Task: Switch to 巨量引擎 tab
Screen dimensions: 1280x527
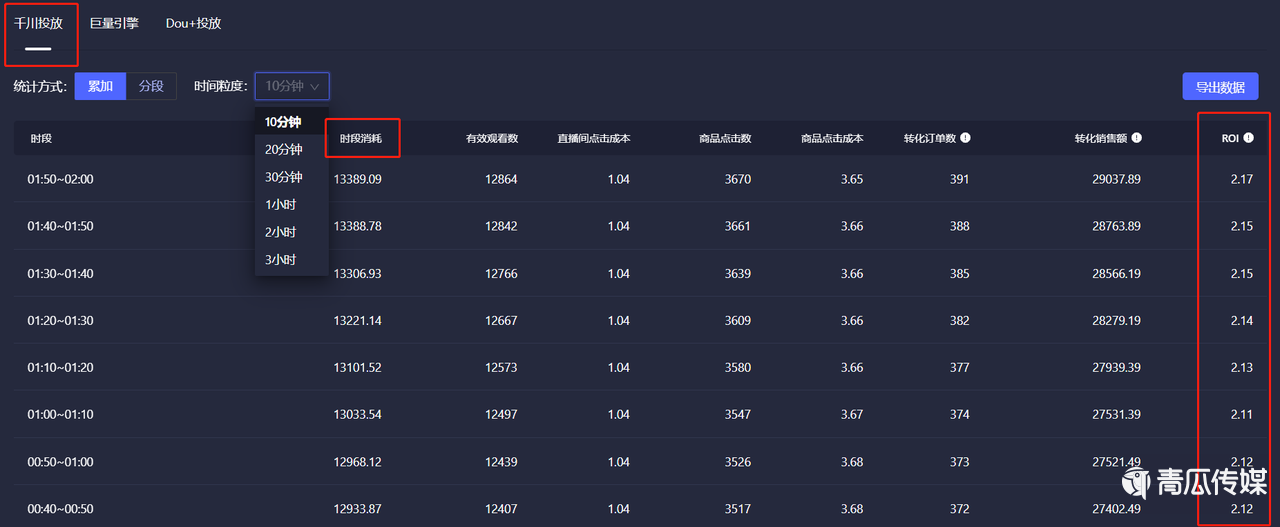Action: click(x=114, y=23)
